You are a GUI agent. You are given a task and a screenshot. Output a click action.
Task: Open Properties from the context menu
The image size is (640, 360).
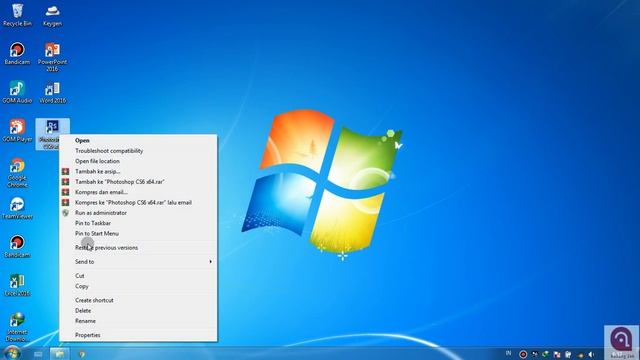coord(138,335)
